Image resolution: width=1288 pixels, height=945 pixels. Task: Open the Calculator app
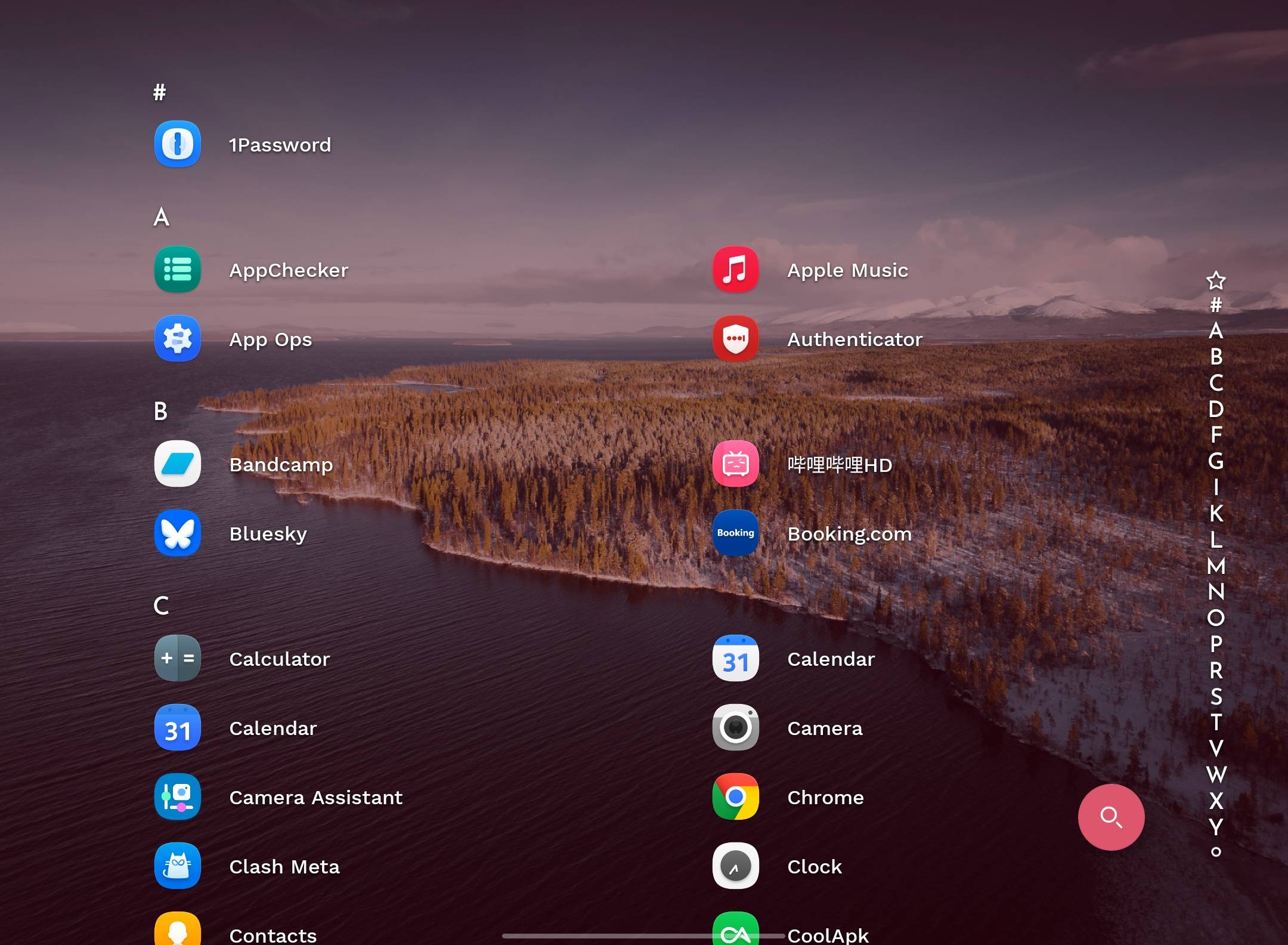pos(177,659)
